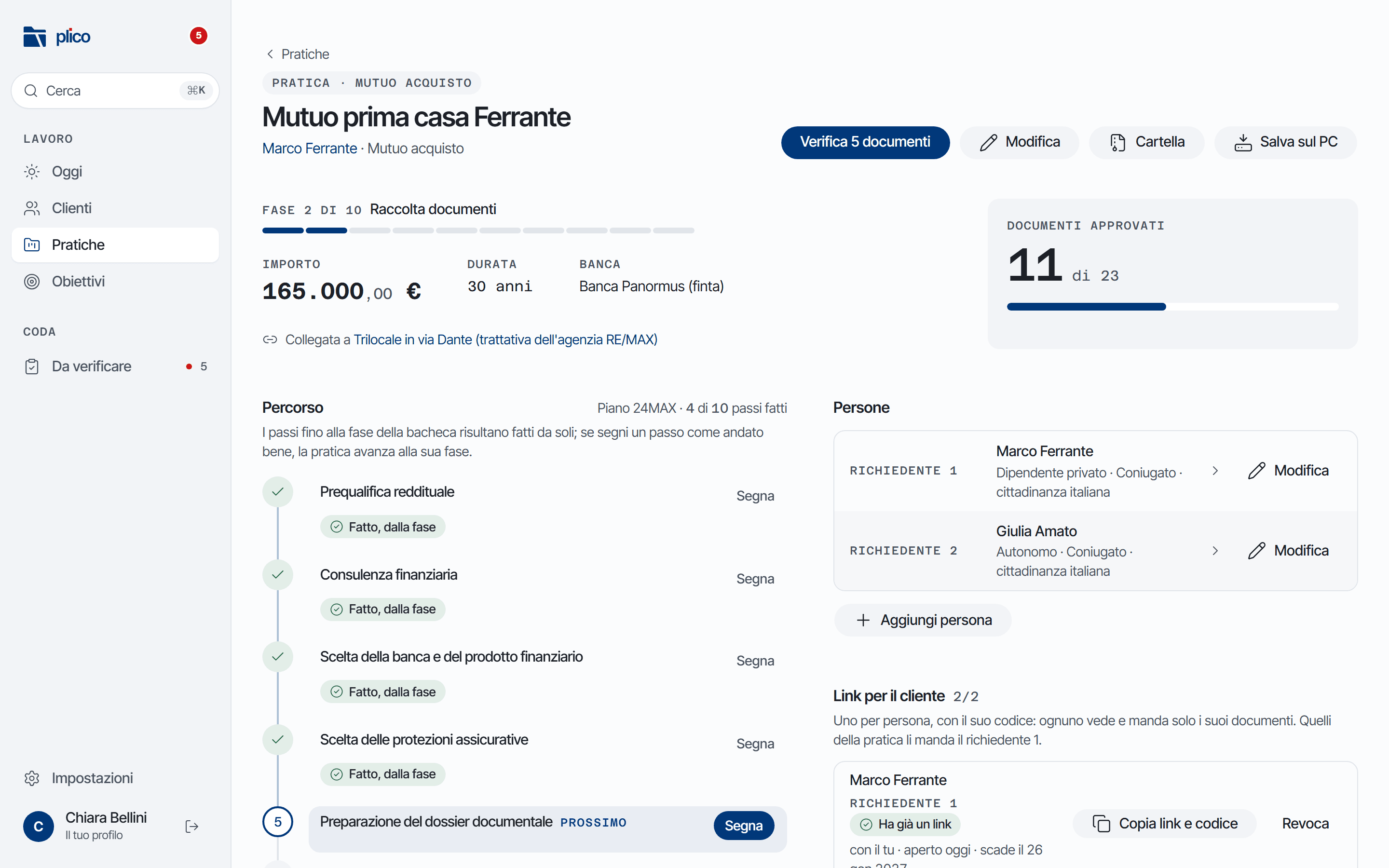The image size is (1389, 868).
Task: Click Copia link e codice button
Action: point(1165,824)
